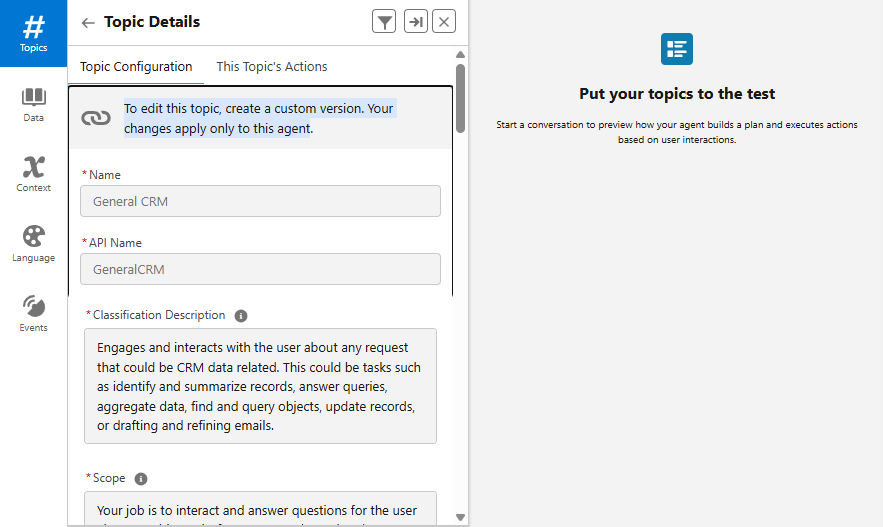Open the Language section in sidebar
The image size is (883, 527).
point(33,244)
